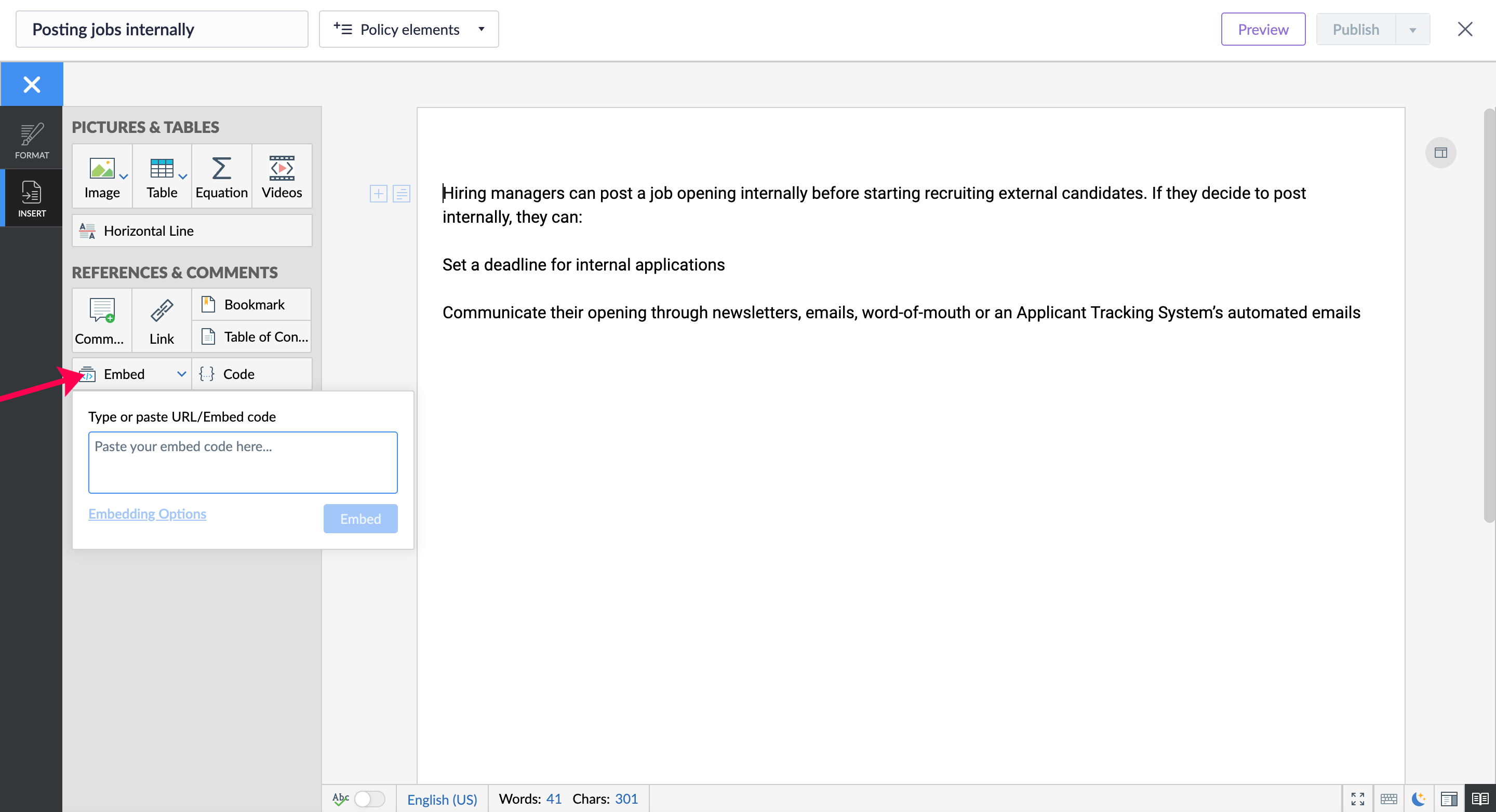Toggle night mode moon icon

tap(1418, 799)
